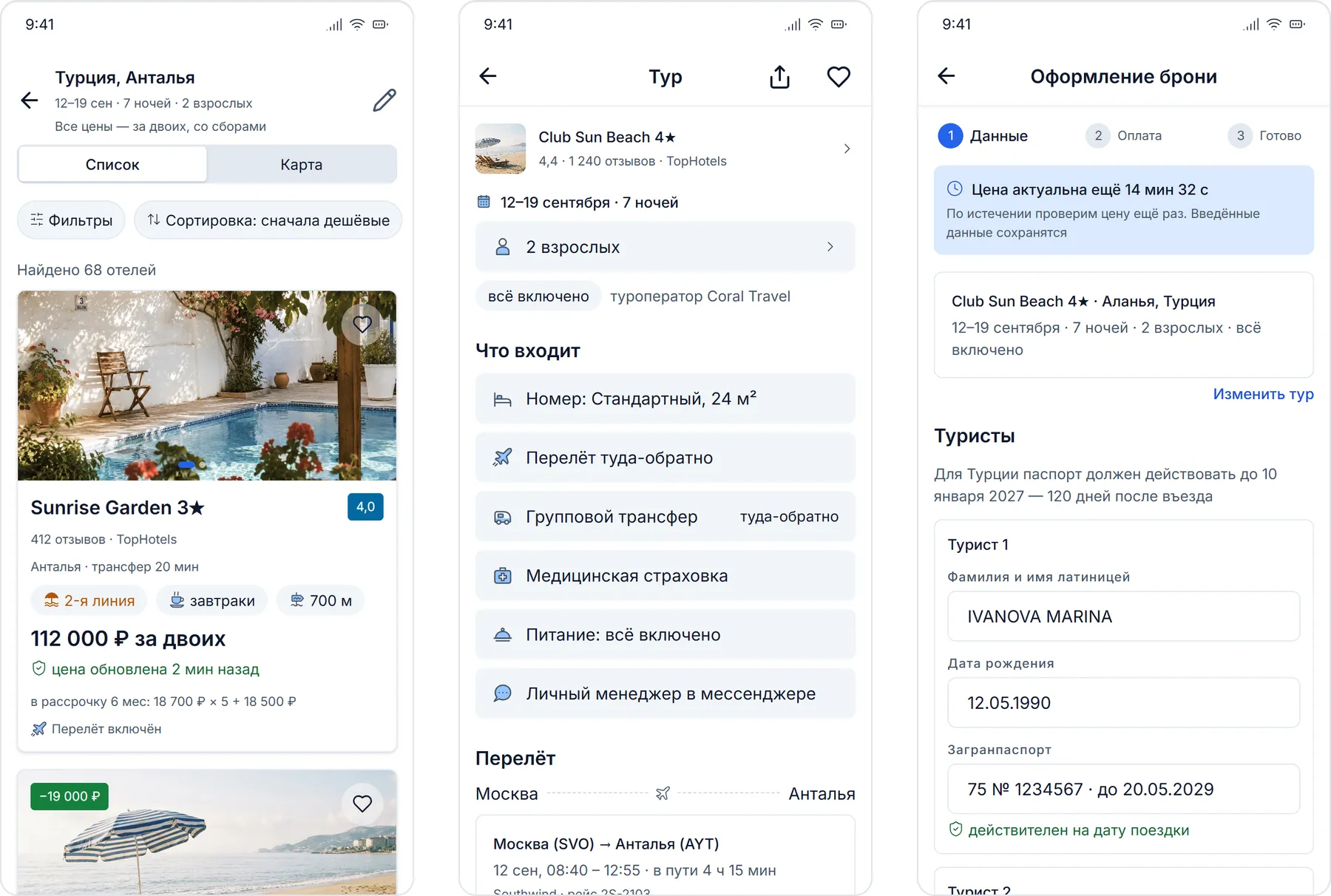Switch to the Список view
1331x896 pixels.
[x=112, y=164]
